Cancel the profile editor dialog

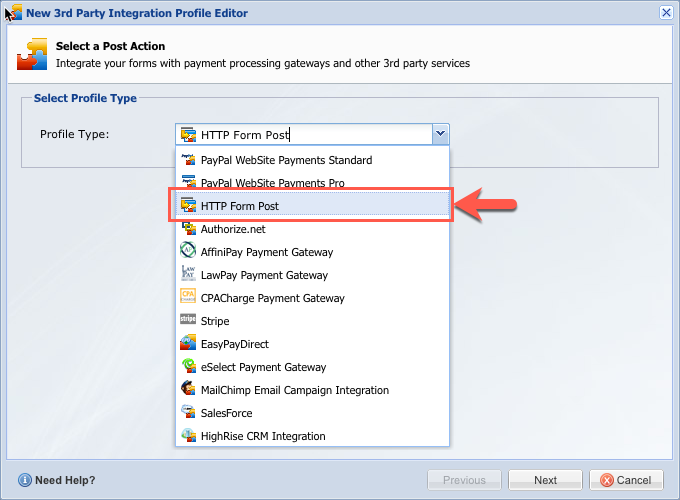[x=626, y=480]
